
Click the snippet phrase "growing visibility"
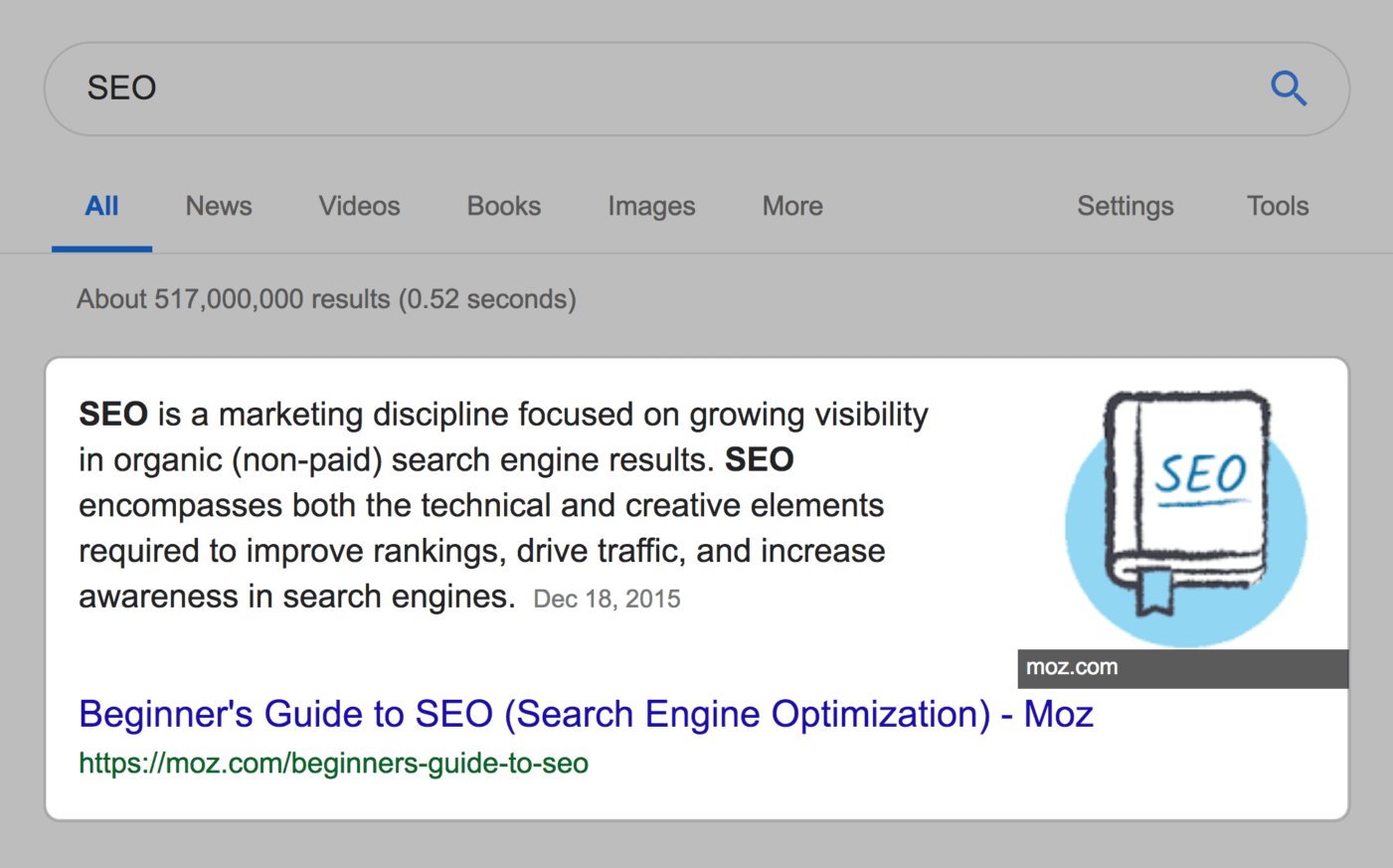coord(808,414)
